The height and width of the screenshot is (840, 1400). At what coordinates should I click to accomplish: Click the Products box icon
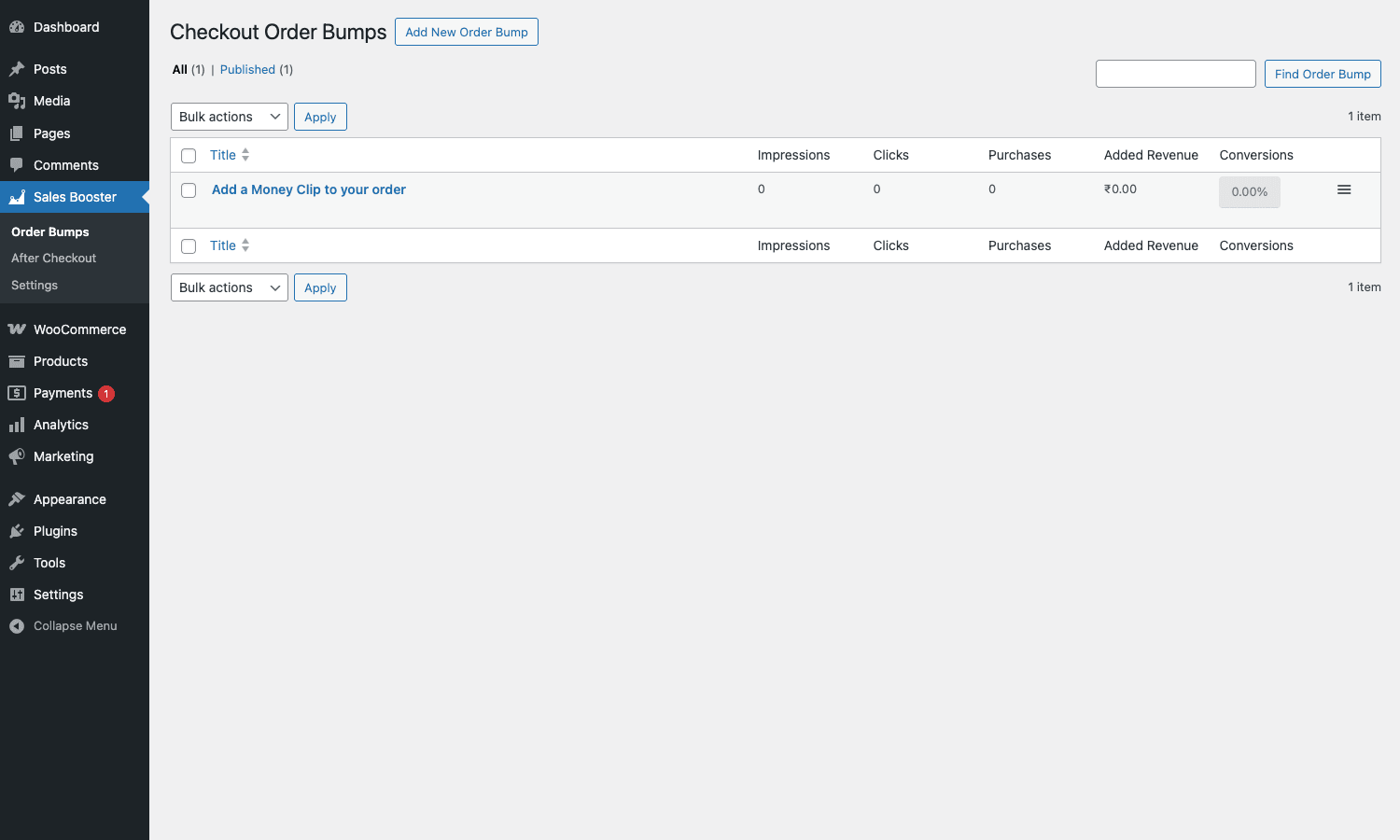[17, 361]
